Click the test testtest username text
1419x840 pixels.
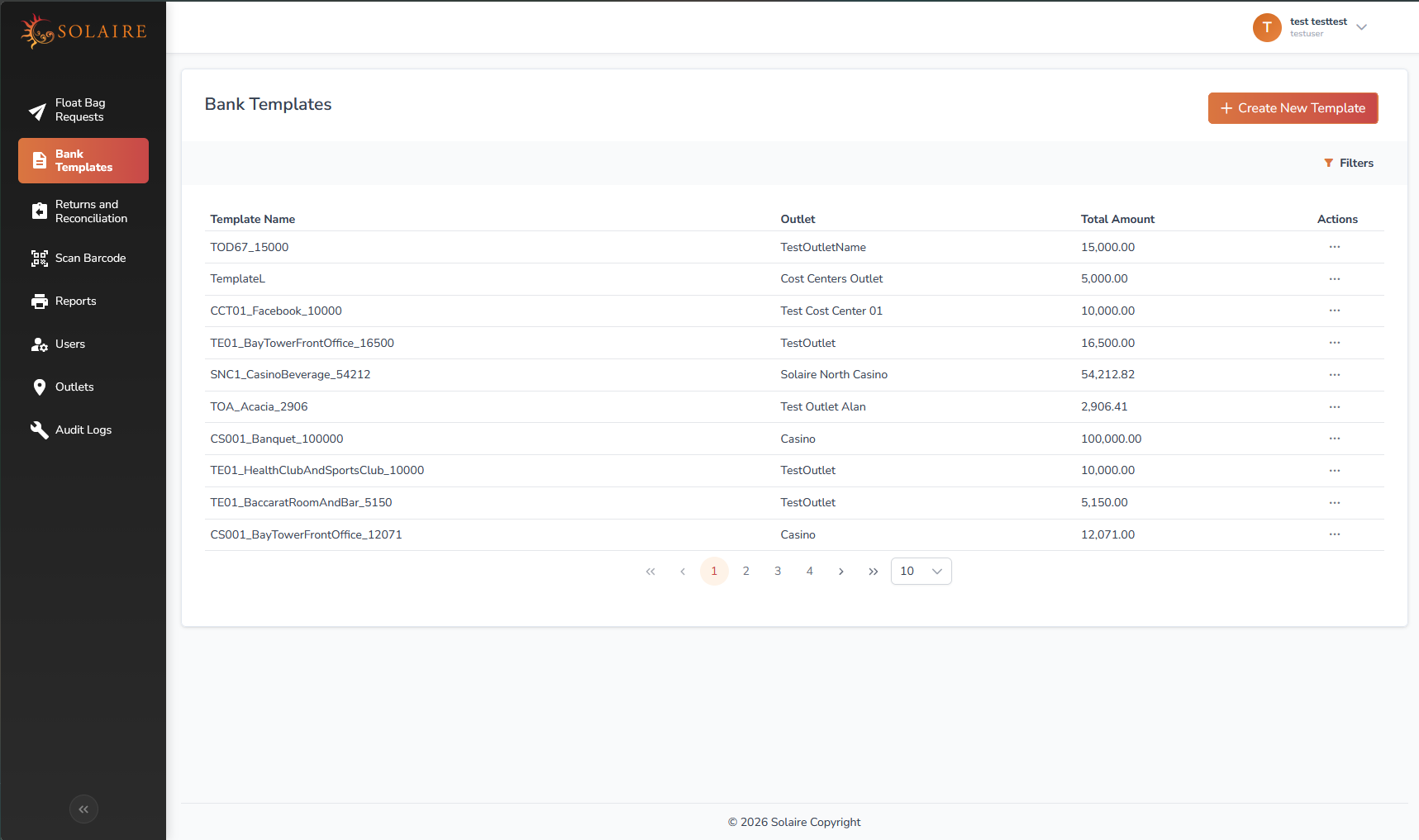coord(1318,21)
